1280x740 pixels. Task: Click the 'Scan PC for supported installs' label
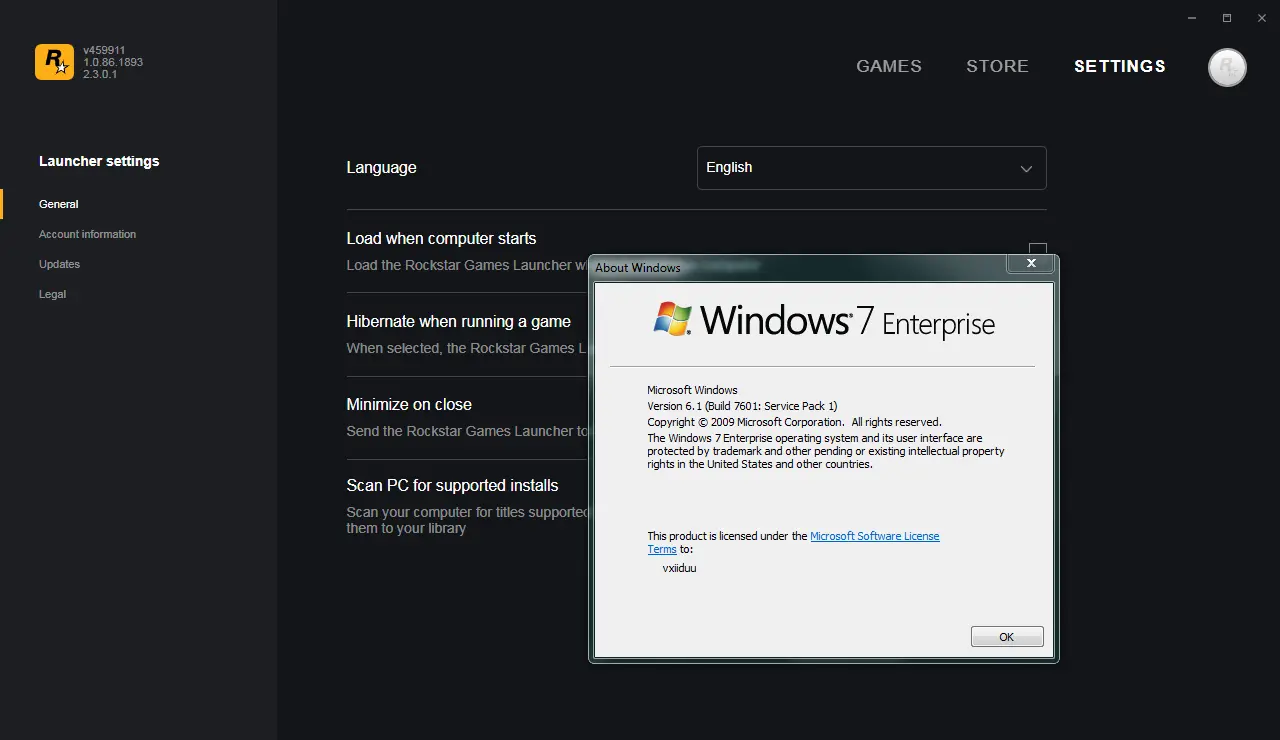tap(452, 485)
